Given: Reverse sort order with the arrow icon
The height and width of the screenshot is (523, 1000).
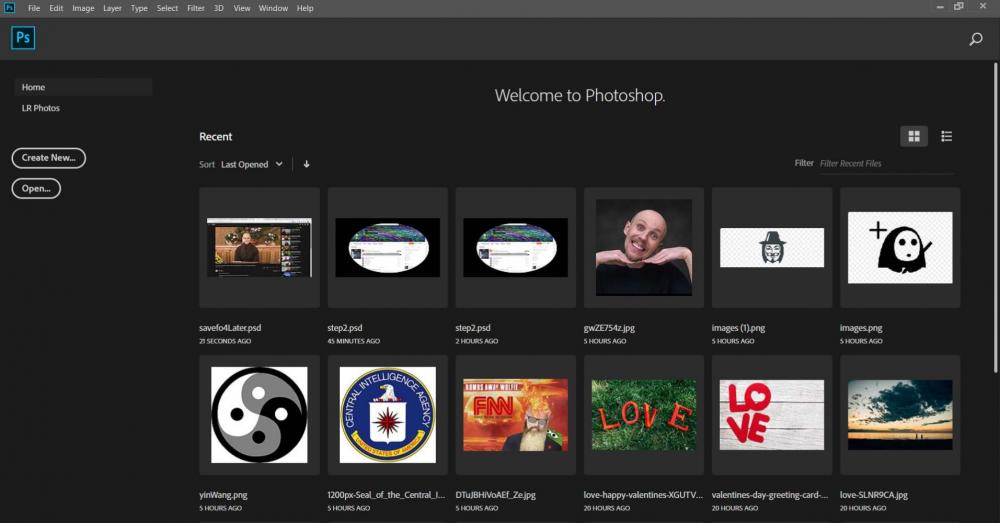Looking at the screenshot, I should [x=306, y=164].
